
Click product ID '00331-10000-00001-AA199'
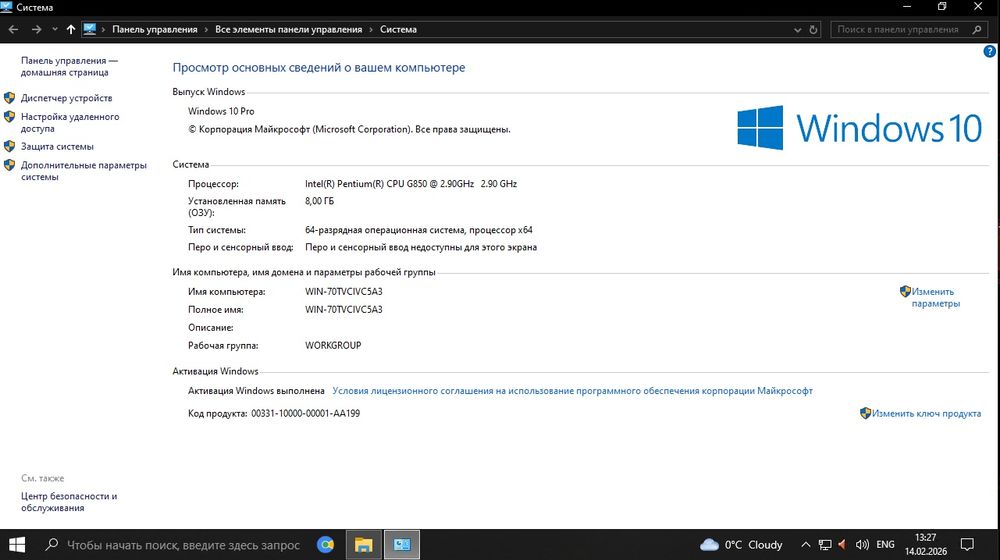point(305,413)
